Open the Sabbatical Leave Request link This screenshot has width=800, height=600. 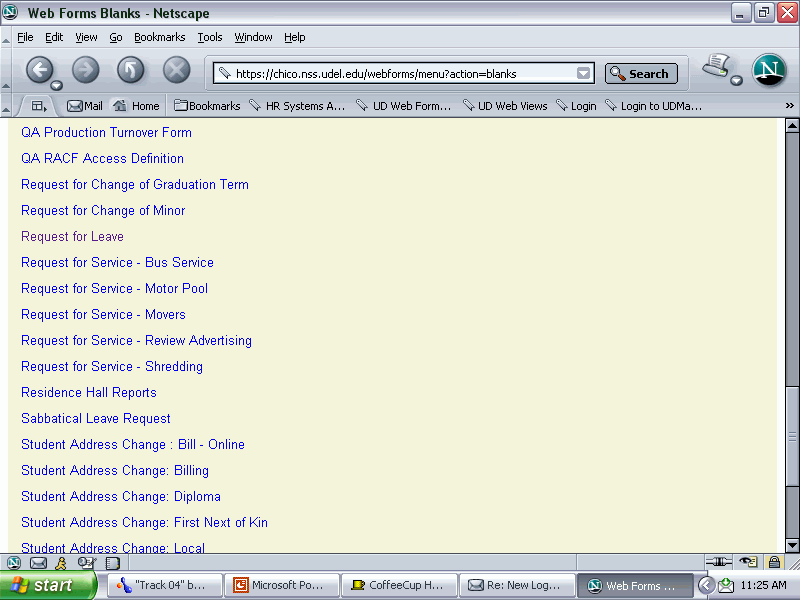[96, 419]
